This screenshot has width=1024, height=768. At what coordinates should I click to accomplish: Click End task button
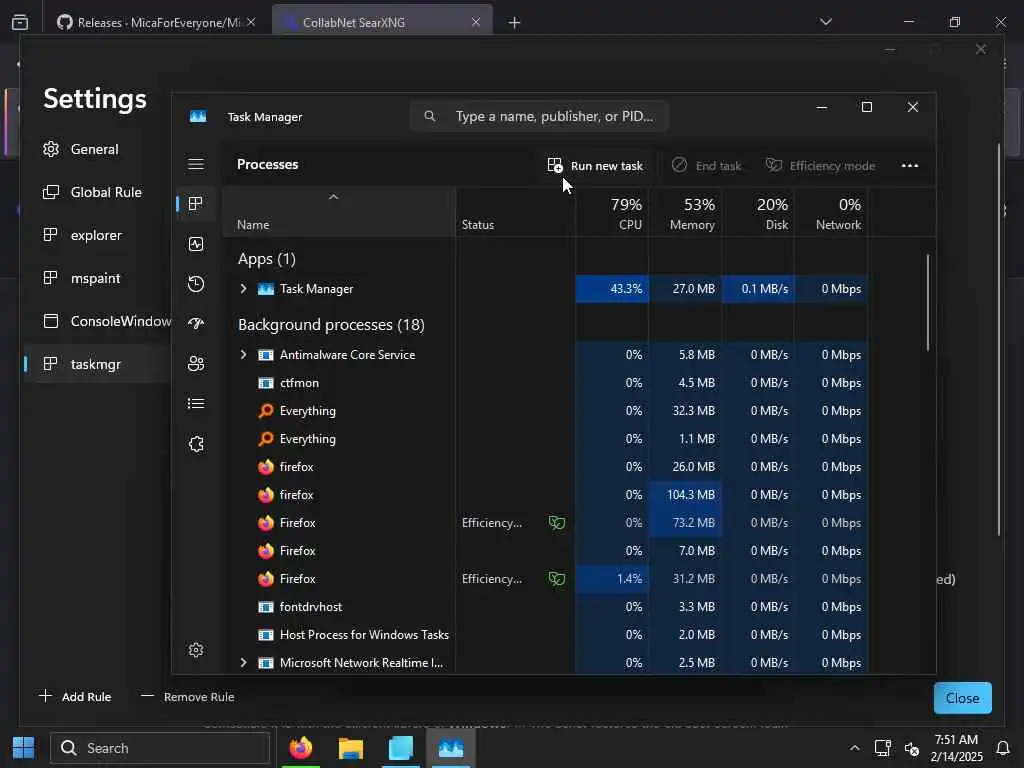point(707,166)
